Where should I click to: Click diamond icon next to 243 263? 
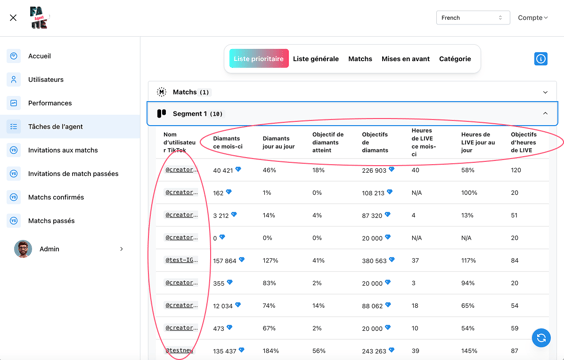(x=391, y=350)
